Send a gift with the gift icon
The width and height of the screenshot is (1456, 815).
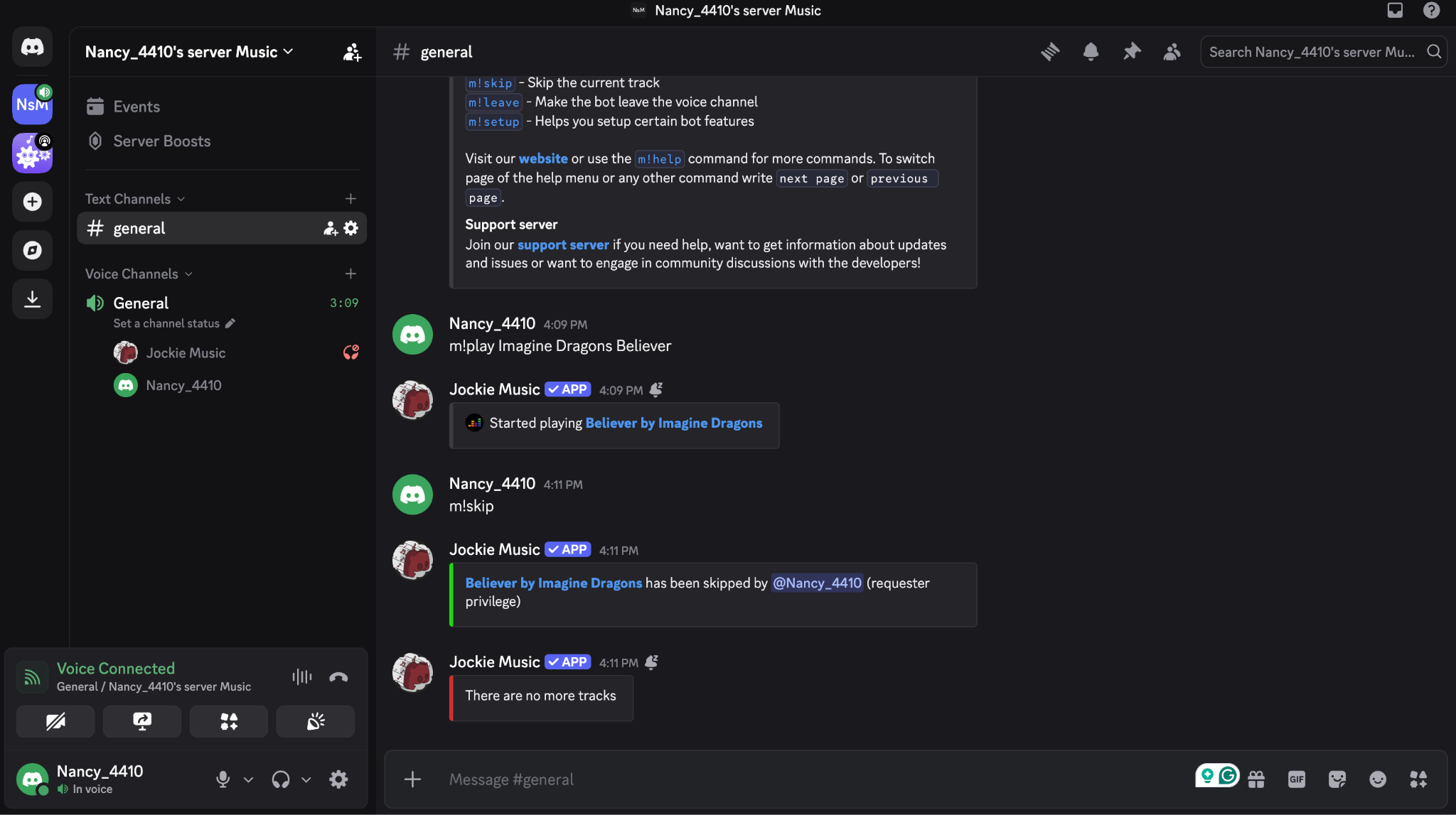click(1256, 779)
